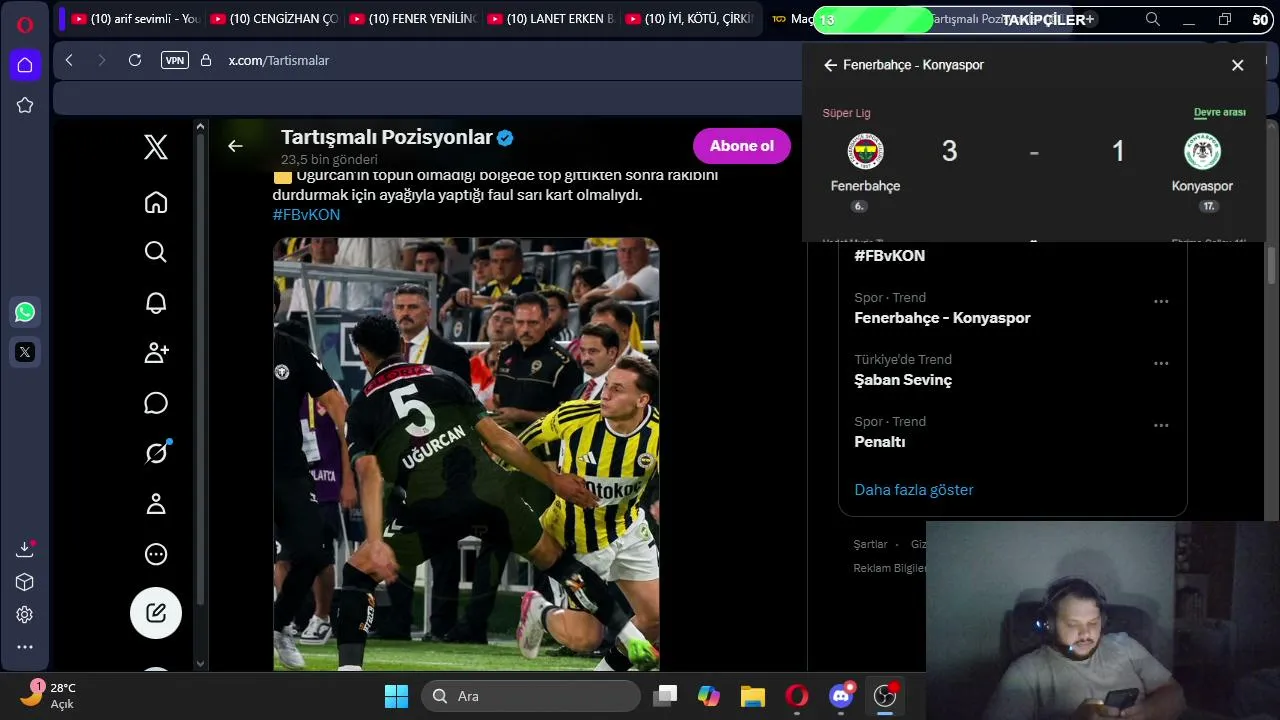Go back in browser history

[x=69, y=60]
